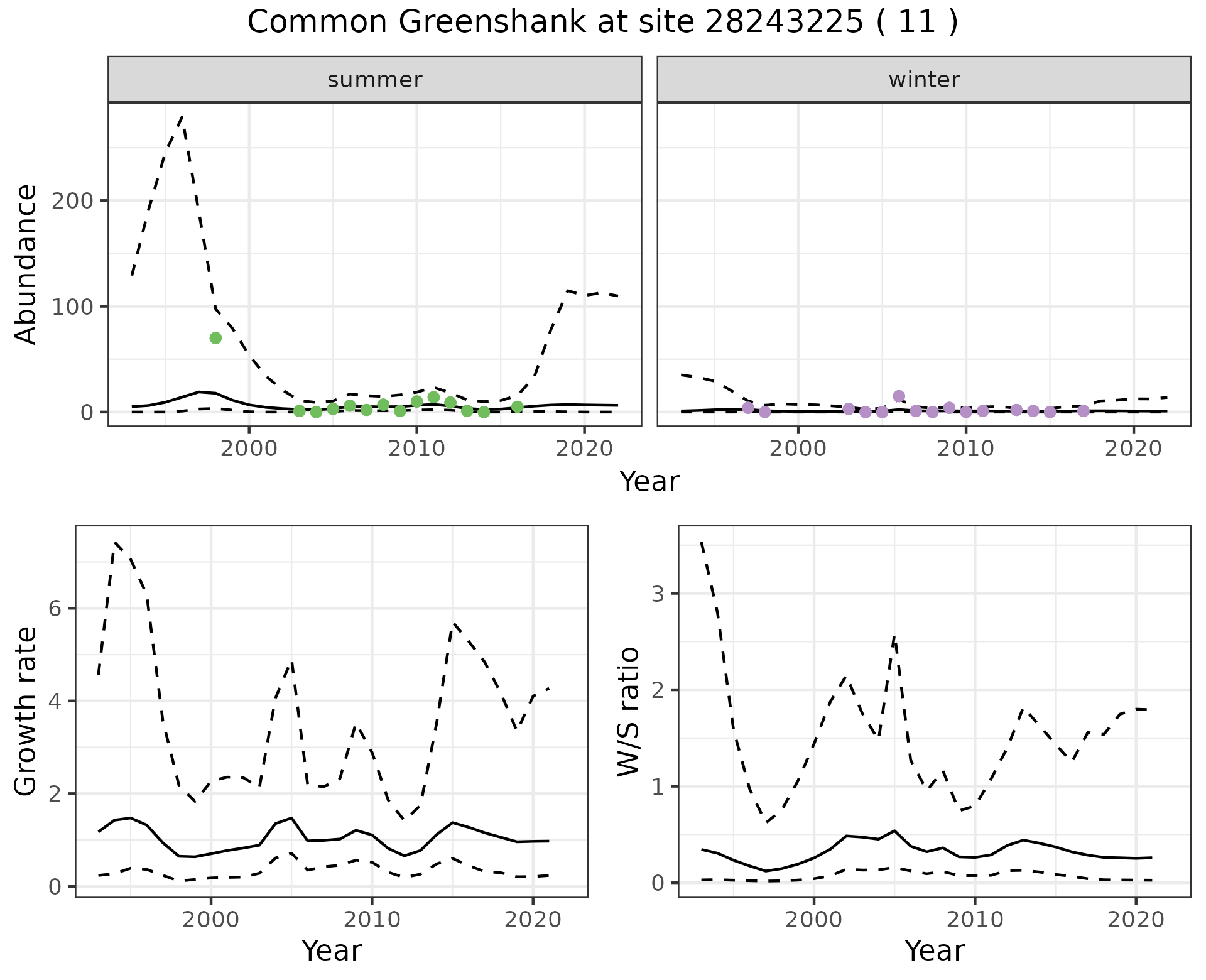Click the Abundance y-axis label
This screenshot has width=1206, height=980.
26,264
